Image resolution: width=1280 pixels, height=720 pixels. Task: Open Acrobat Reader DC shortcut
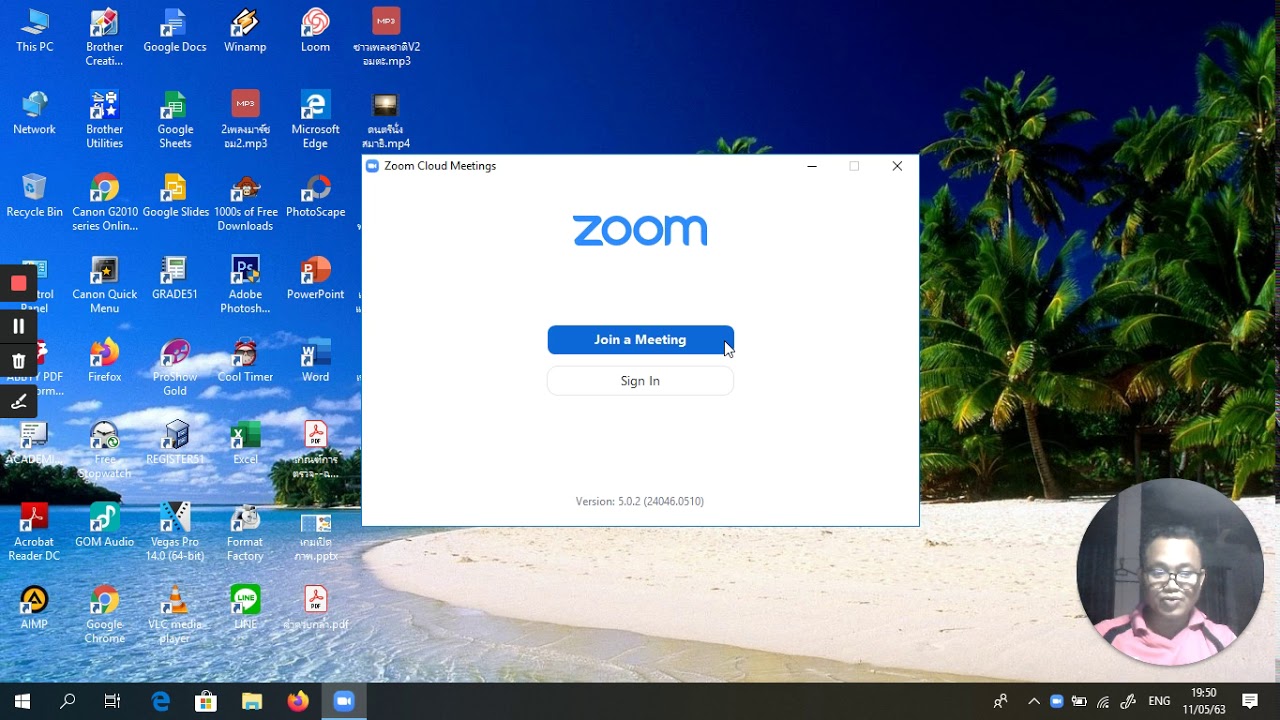(x=34, y=532)
